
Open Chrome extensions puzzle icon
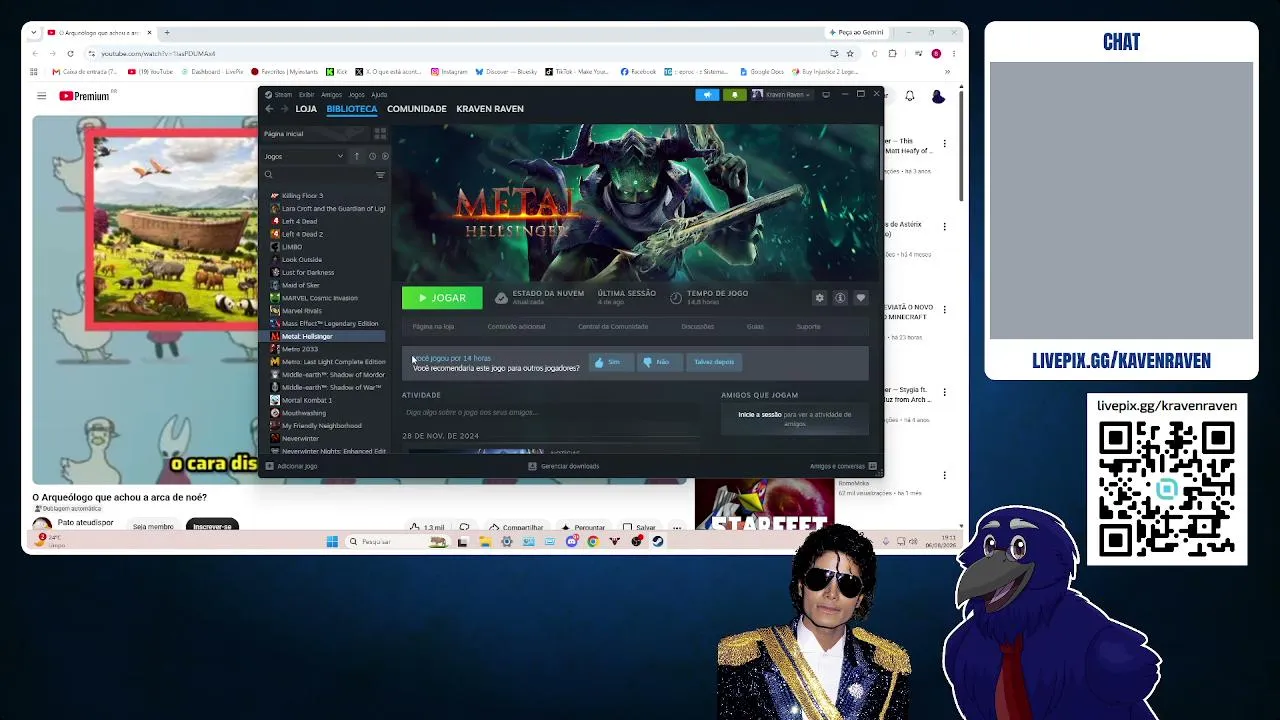(x=893, y=53)
